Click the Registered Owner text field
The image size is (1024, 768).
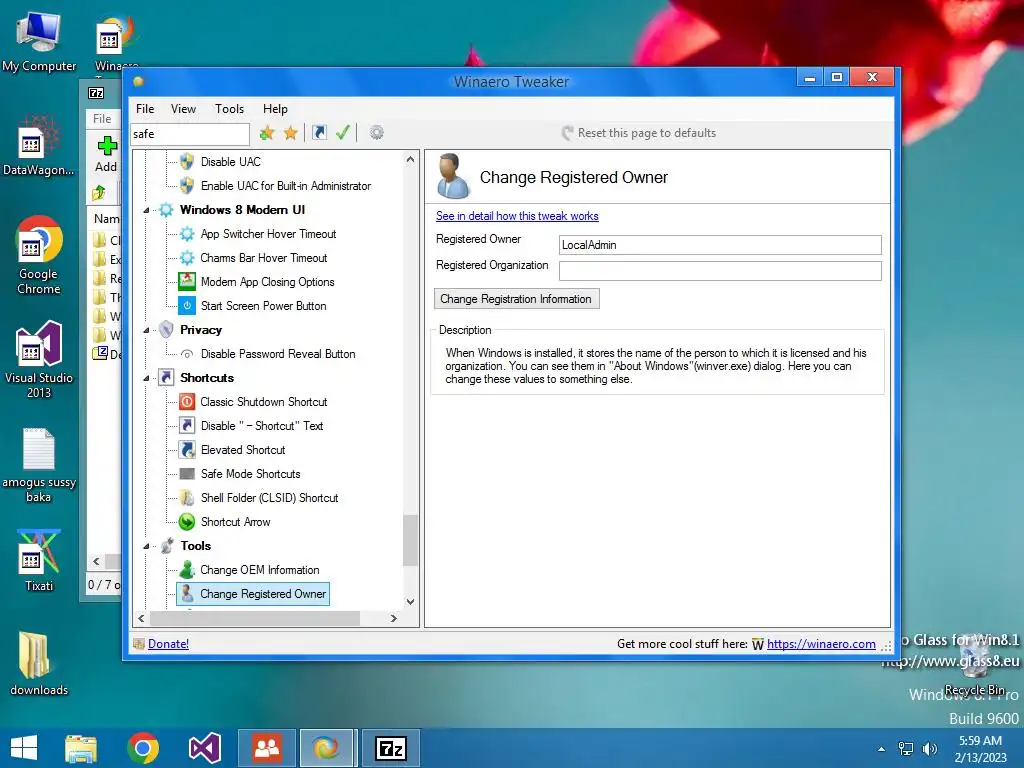pyautogui.click(x=720, y=245)
